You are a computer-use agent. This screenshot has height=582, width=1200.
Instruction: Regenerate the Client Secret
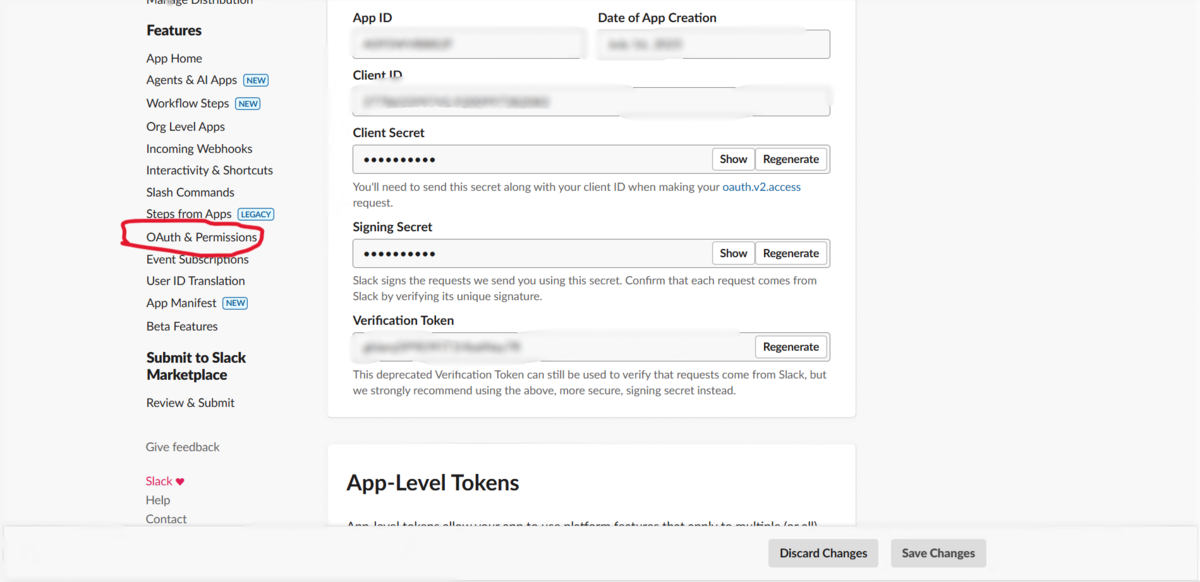coord(791,159)
